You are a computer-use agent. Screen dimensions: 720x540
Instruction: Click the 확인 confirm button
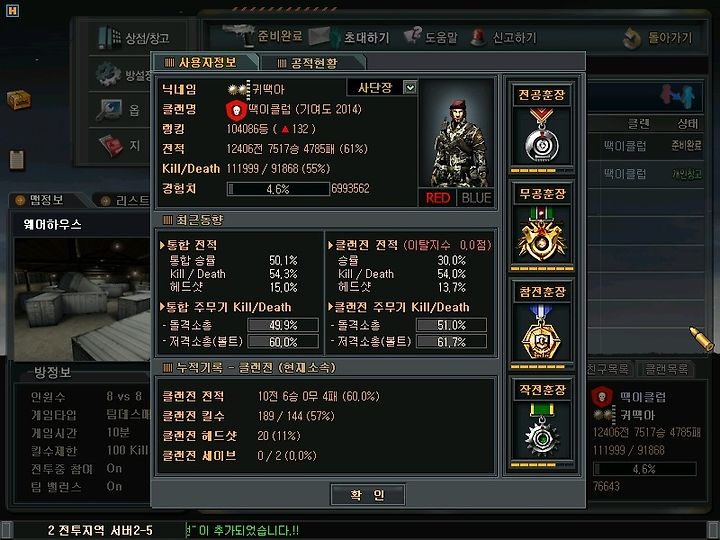pos(367,495)
